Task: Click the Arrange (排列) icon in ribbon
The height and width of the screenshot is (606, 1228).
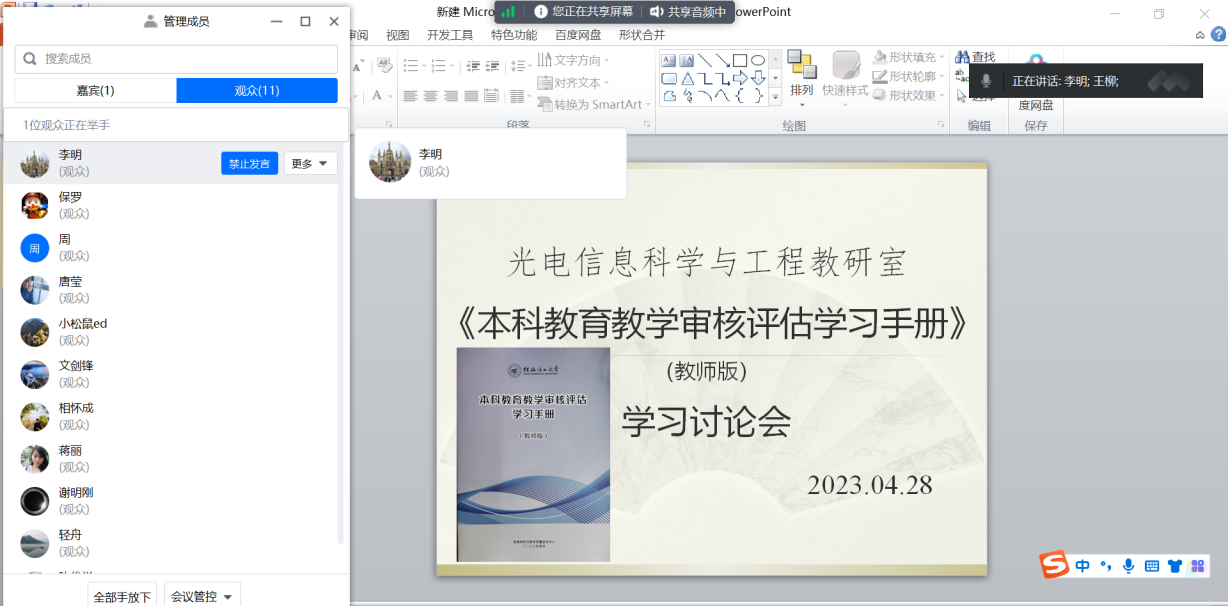Action: [801, 66]
